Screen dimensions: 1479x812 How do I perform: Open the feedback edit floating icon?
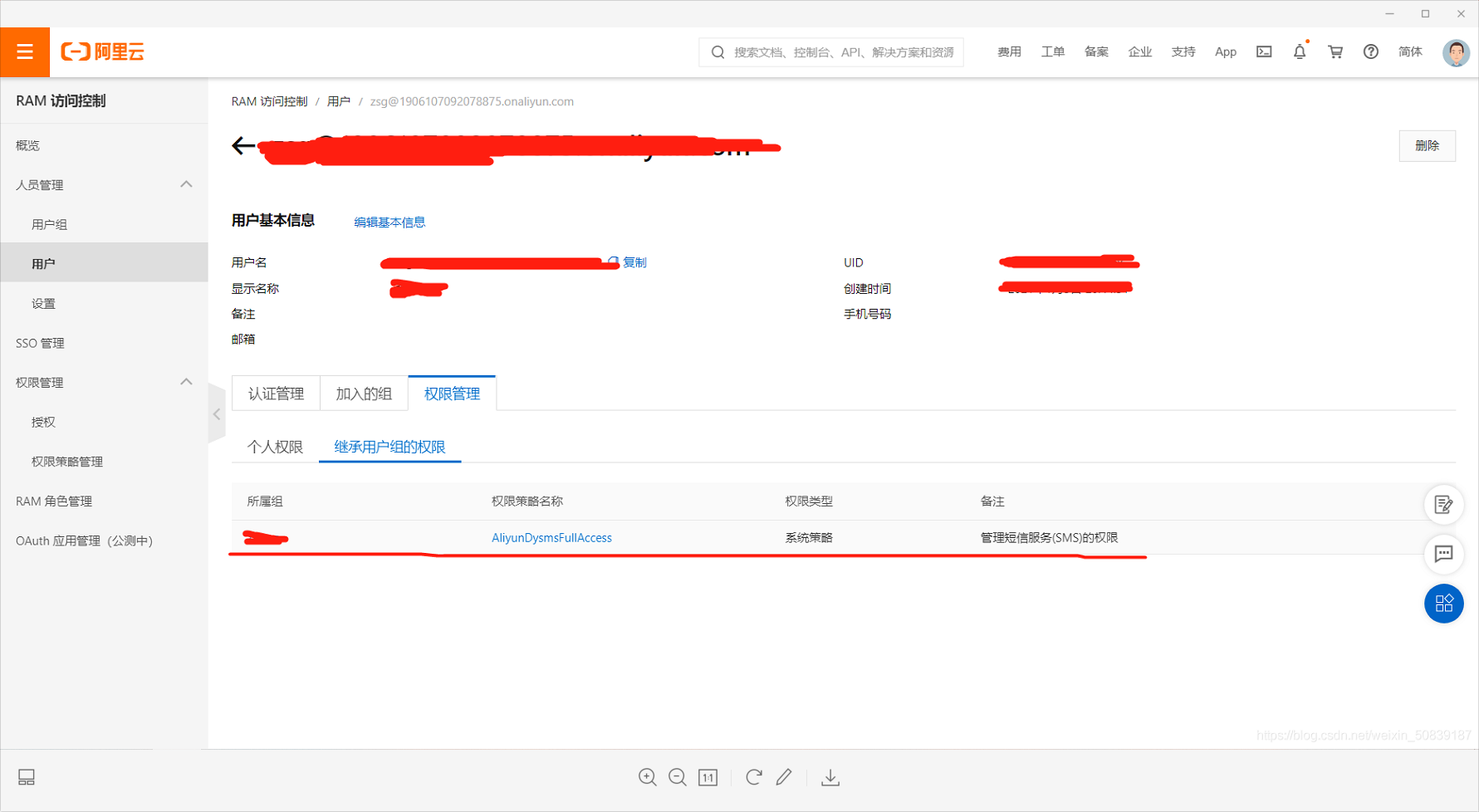1443,505
